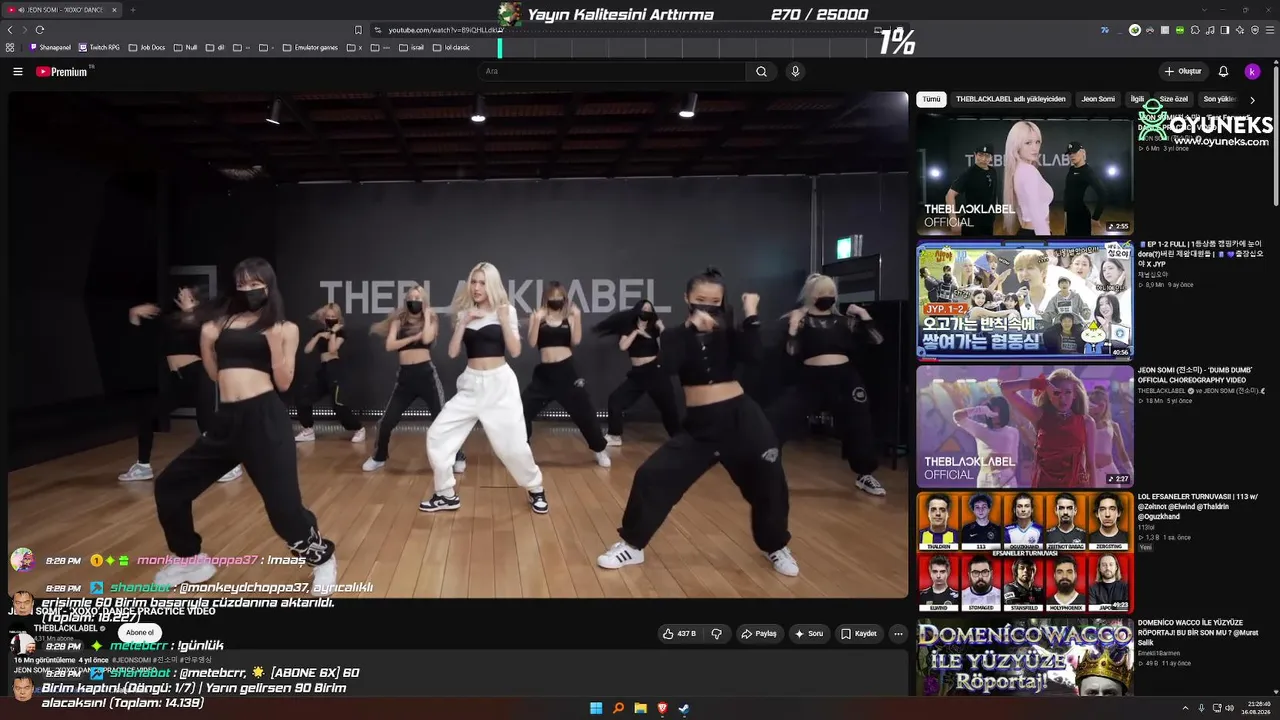Select the Size özel filter chip

pos(1173,99)
